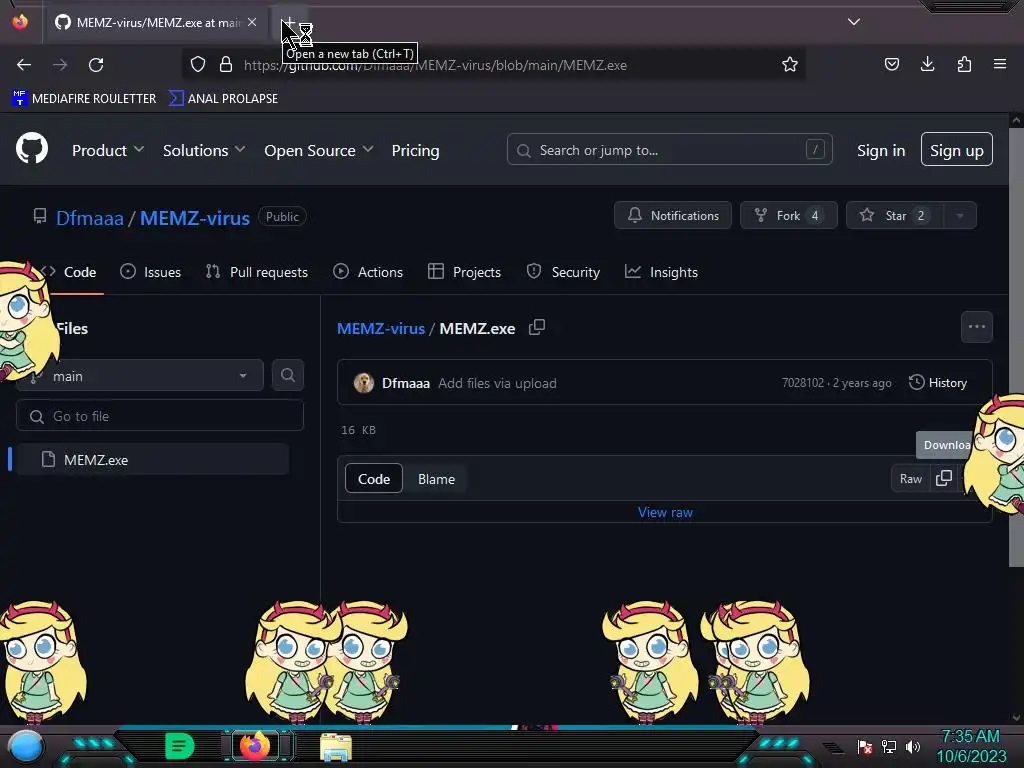Click the search files magnifier button
This screenshot has height=768, width=1024.
click(x=287, y=376)
